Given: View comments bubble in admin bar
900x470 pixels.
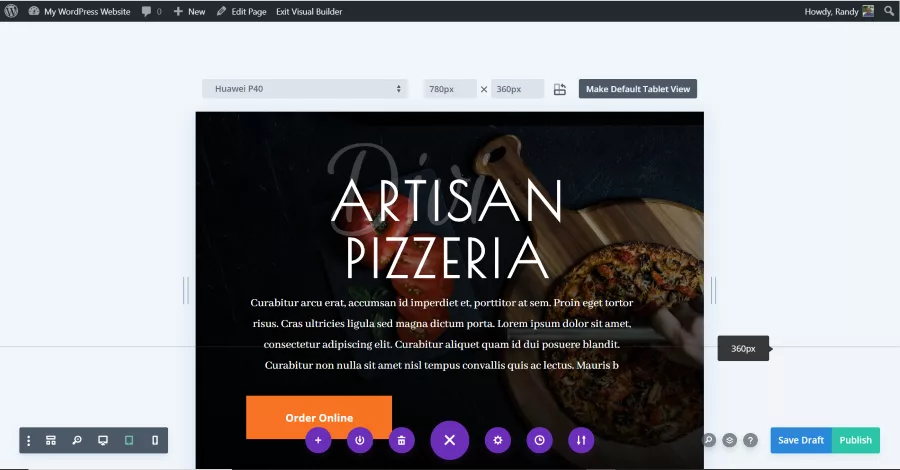Looking at the screenshot, I should pyautogui.click(x=152, y=11).
